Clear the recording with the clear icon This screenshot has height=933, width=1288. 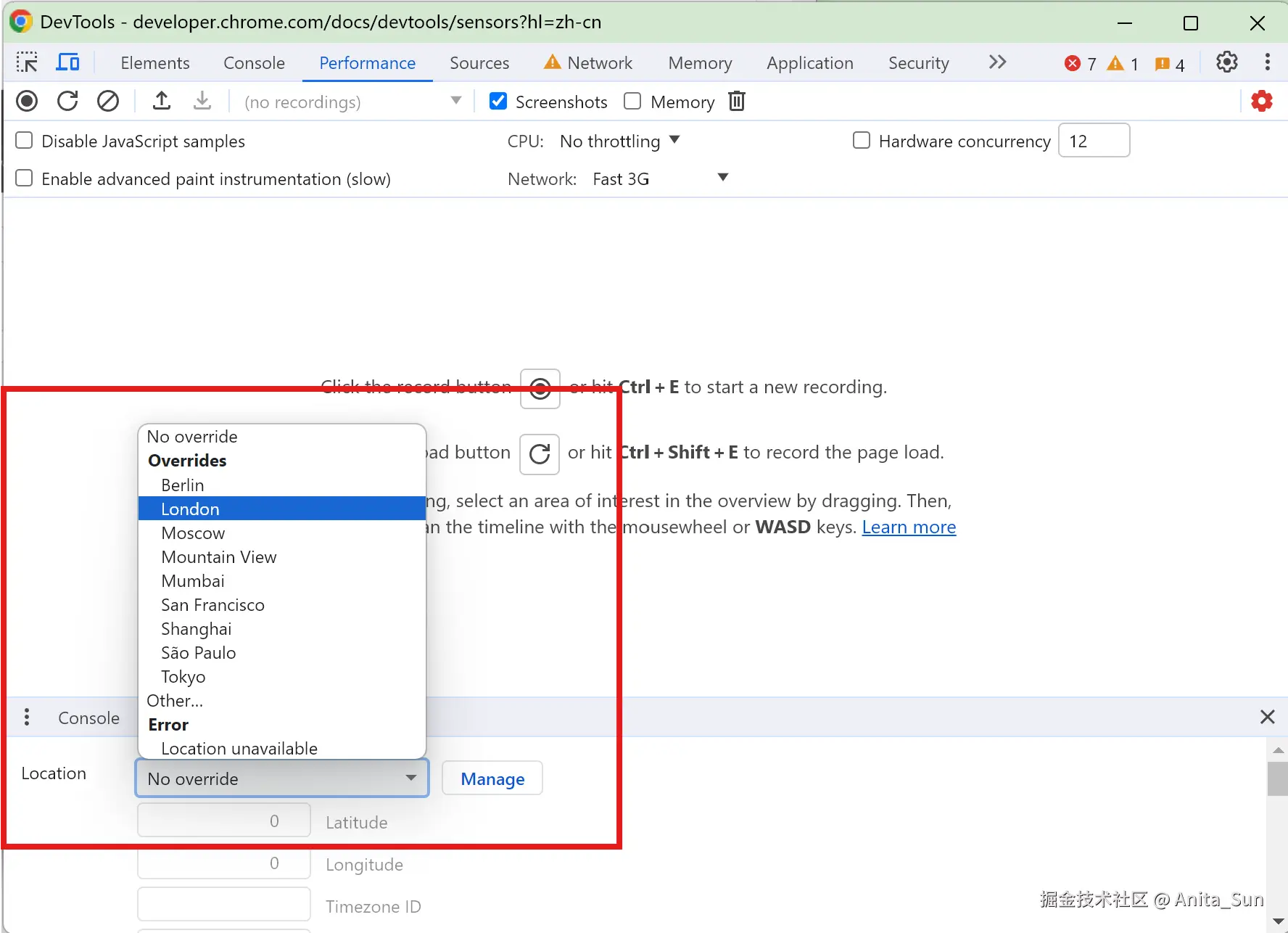coord(108,101)
